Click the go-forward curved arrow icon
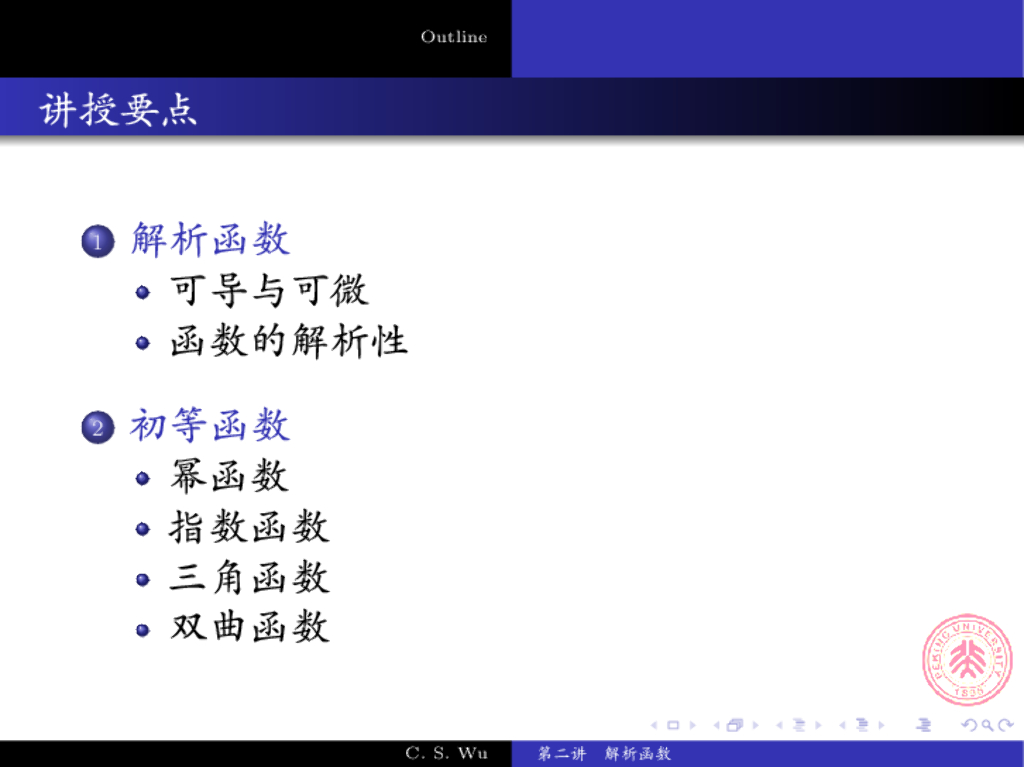Screen dimensions: 1024x767 click(x=1006, y=725)
